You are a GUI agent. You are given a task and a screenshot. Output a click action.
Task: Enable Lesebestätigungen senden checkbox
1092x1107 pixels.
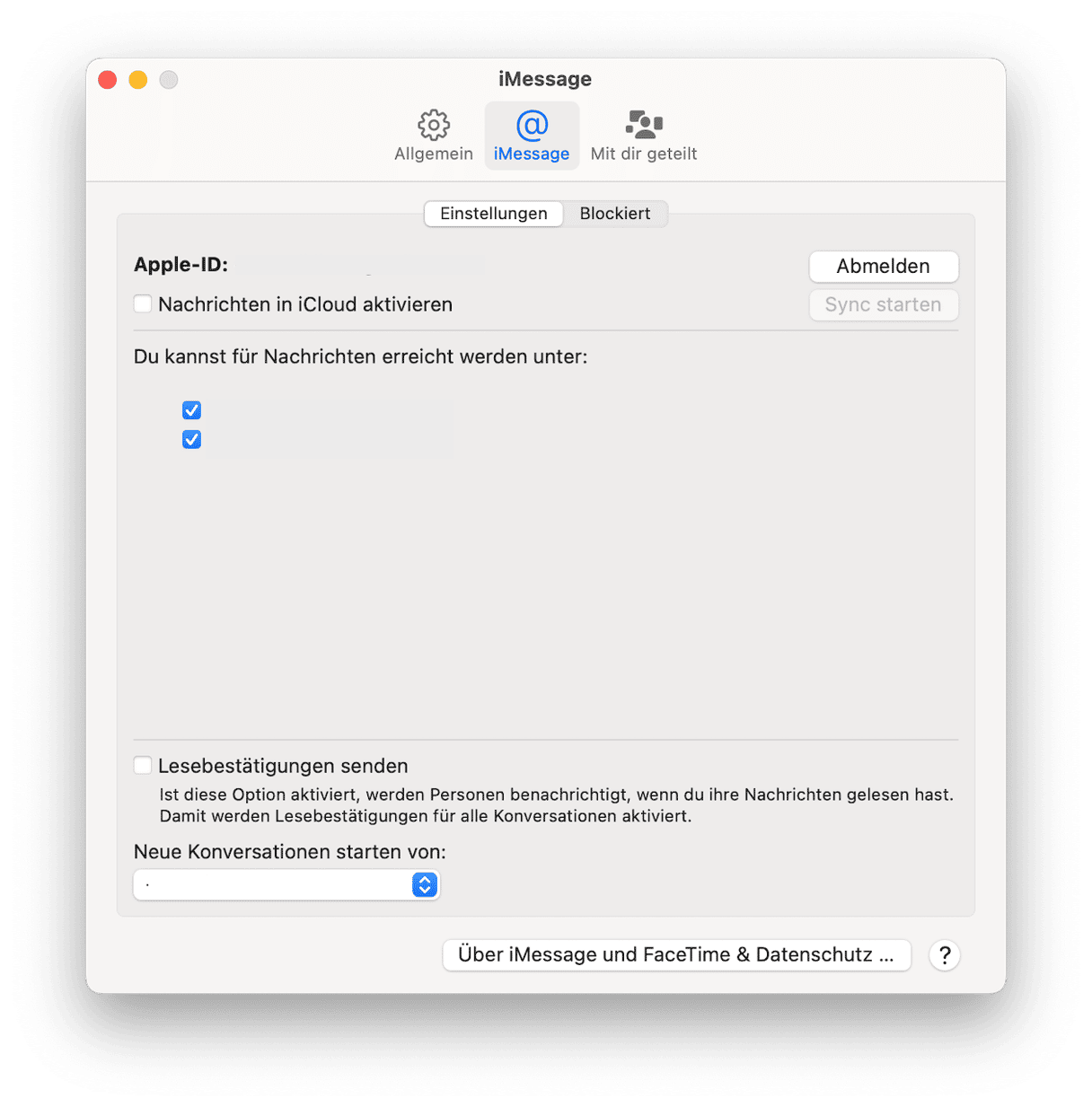click(143, 765)
